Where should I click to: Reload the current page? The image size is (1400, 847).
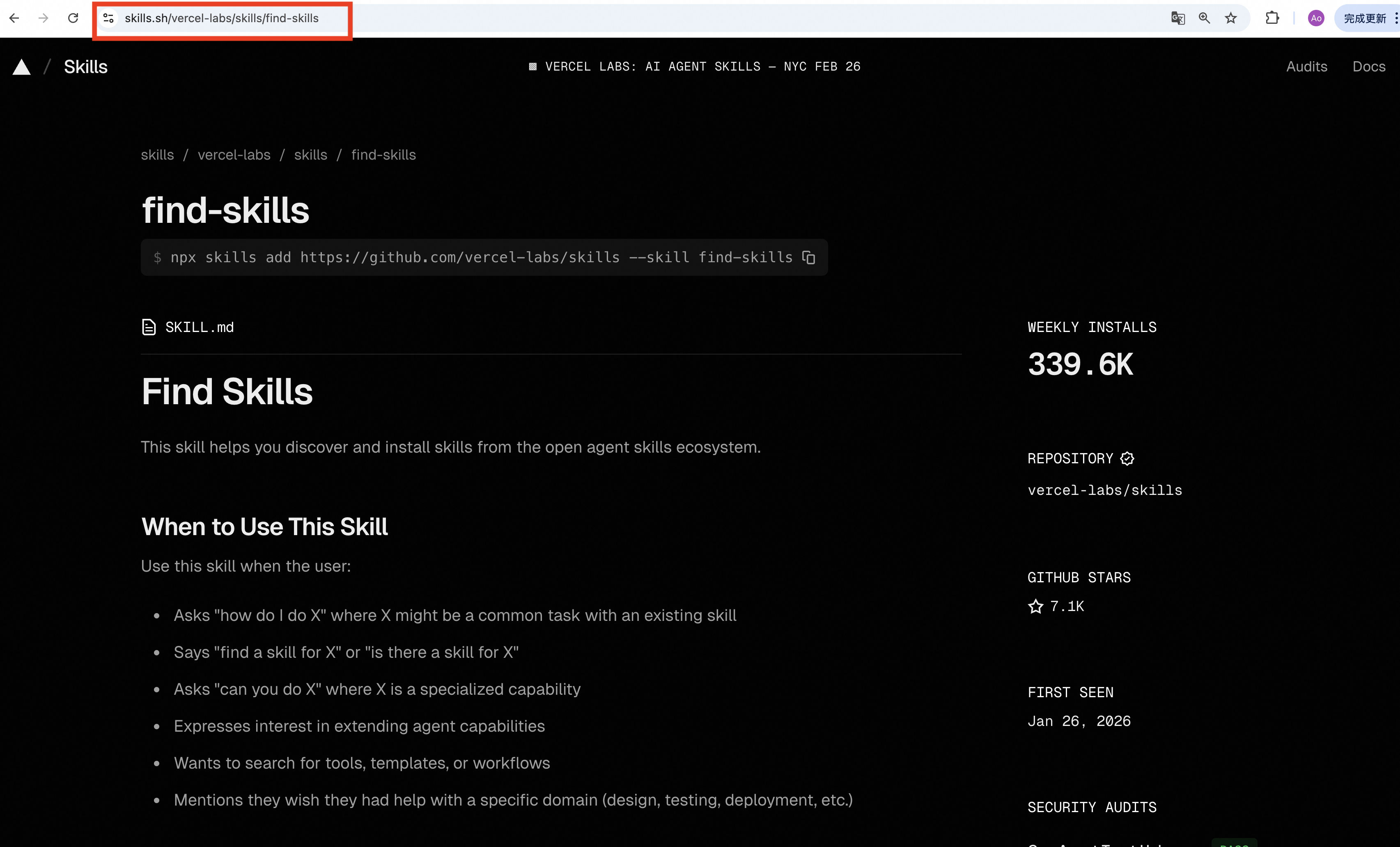pos(73,18)
